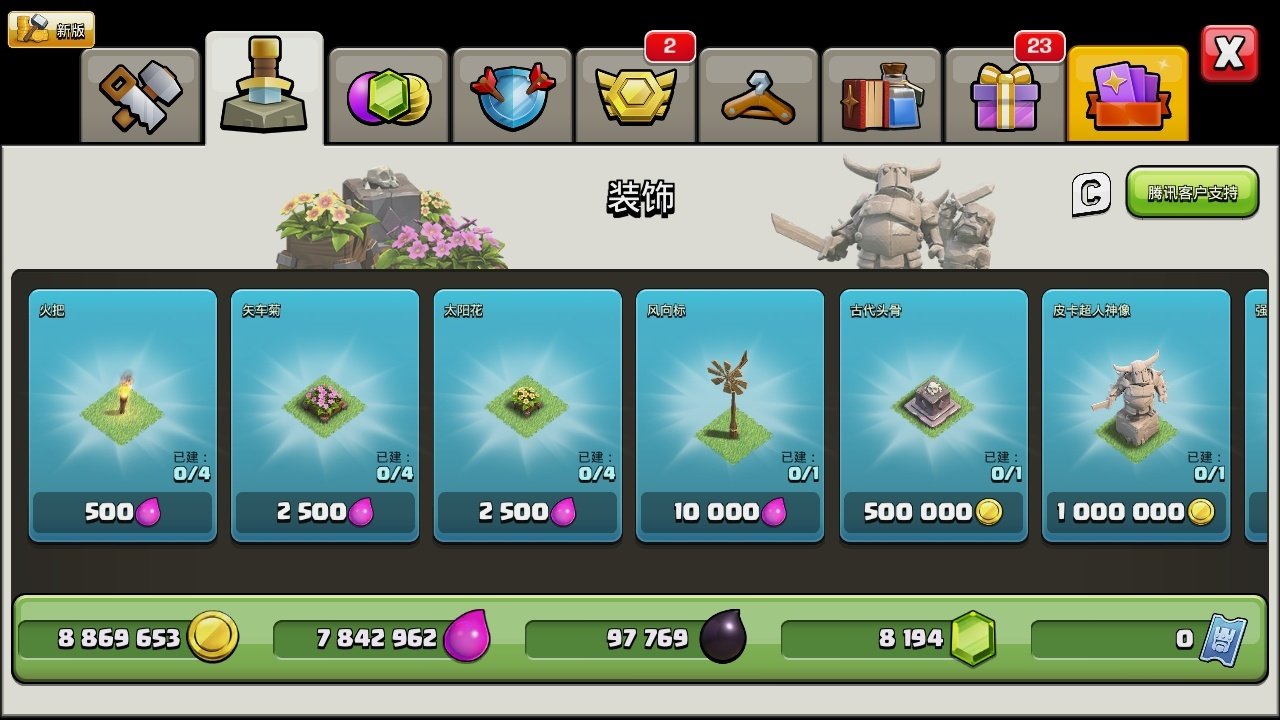Click the 腾讯客户支持 green button

coord(1192,192)
